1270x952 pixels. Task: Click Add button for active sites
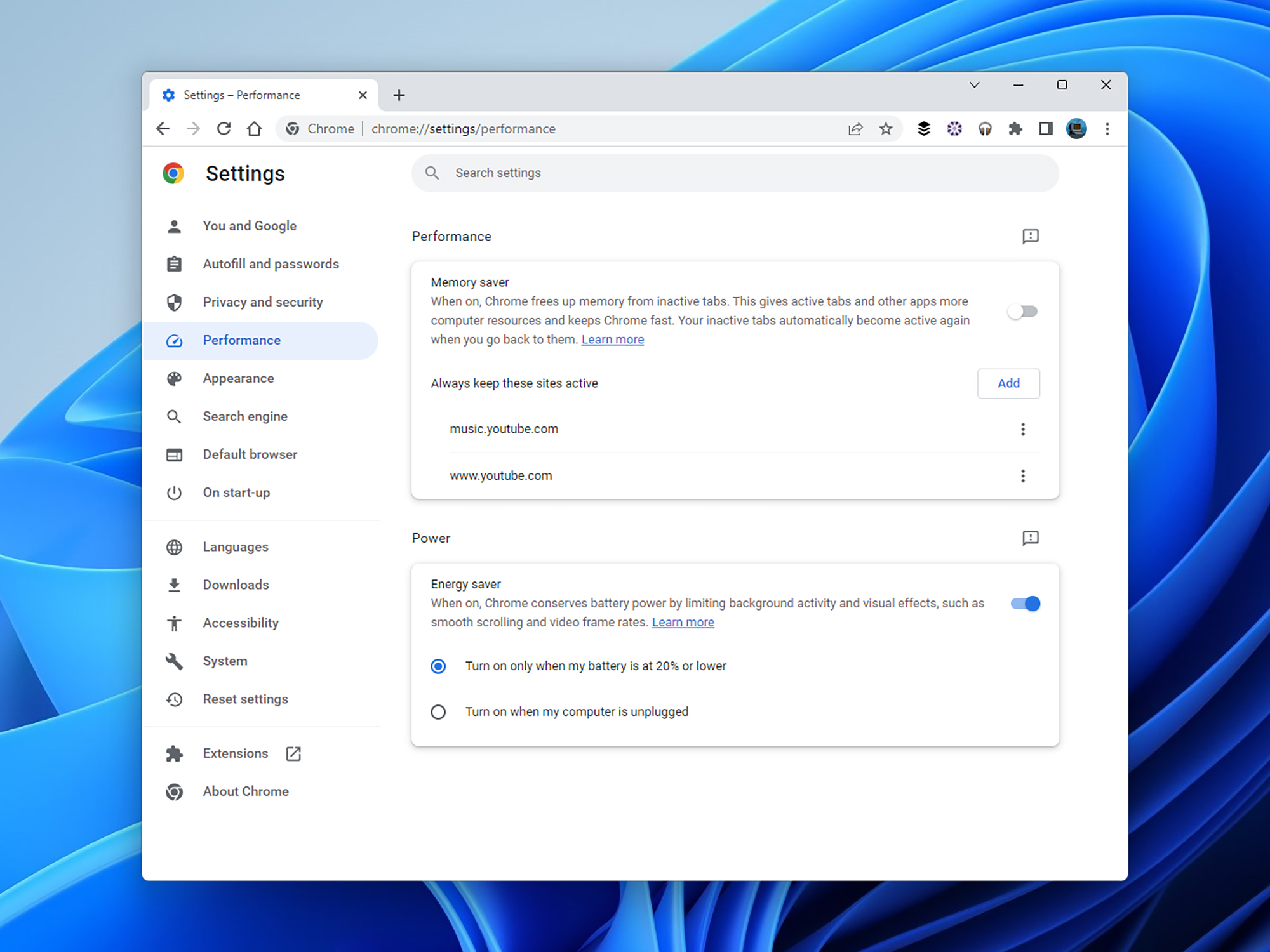pyautogui.click(x=1008, y=383)
